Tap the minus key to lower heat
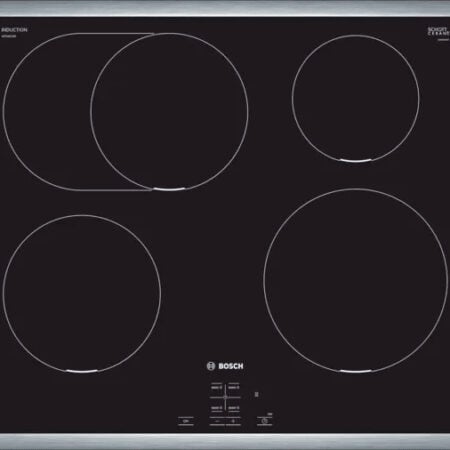 tap(217, 421)
